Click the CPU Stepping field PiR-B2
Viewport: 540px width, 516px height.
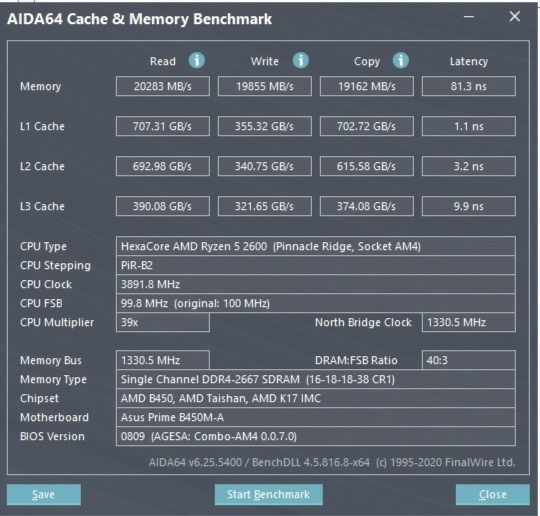(316, 265)
